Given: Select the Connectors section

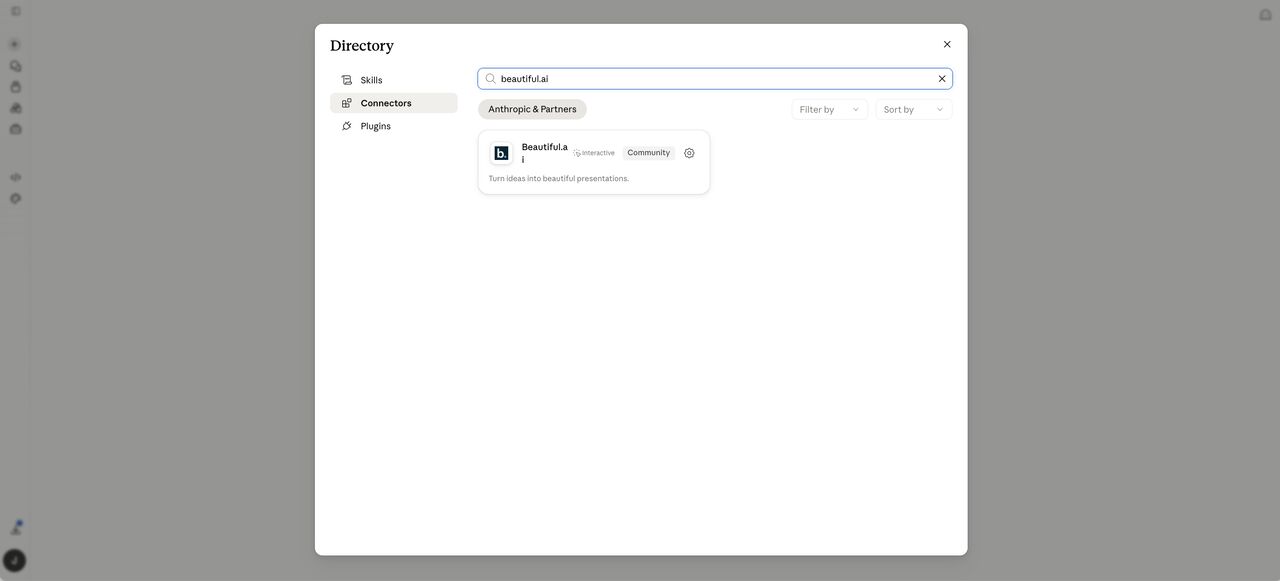Looking at the screenshot, I should 394,103.
